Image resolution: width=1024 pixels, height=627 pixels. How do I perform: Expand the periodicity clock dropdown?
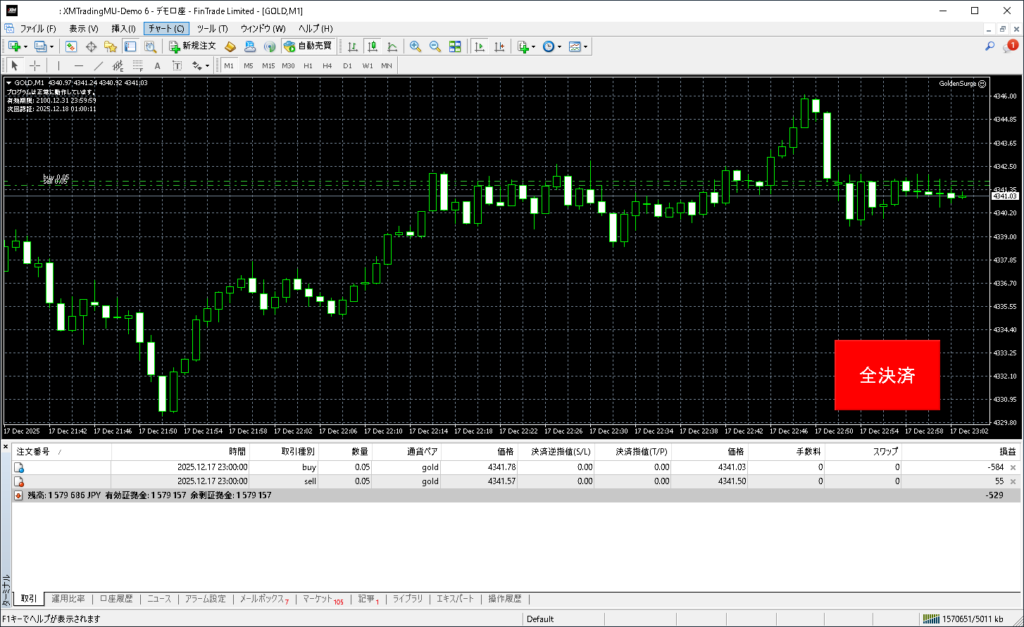[x=560, y=46]
